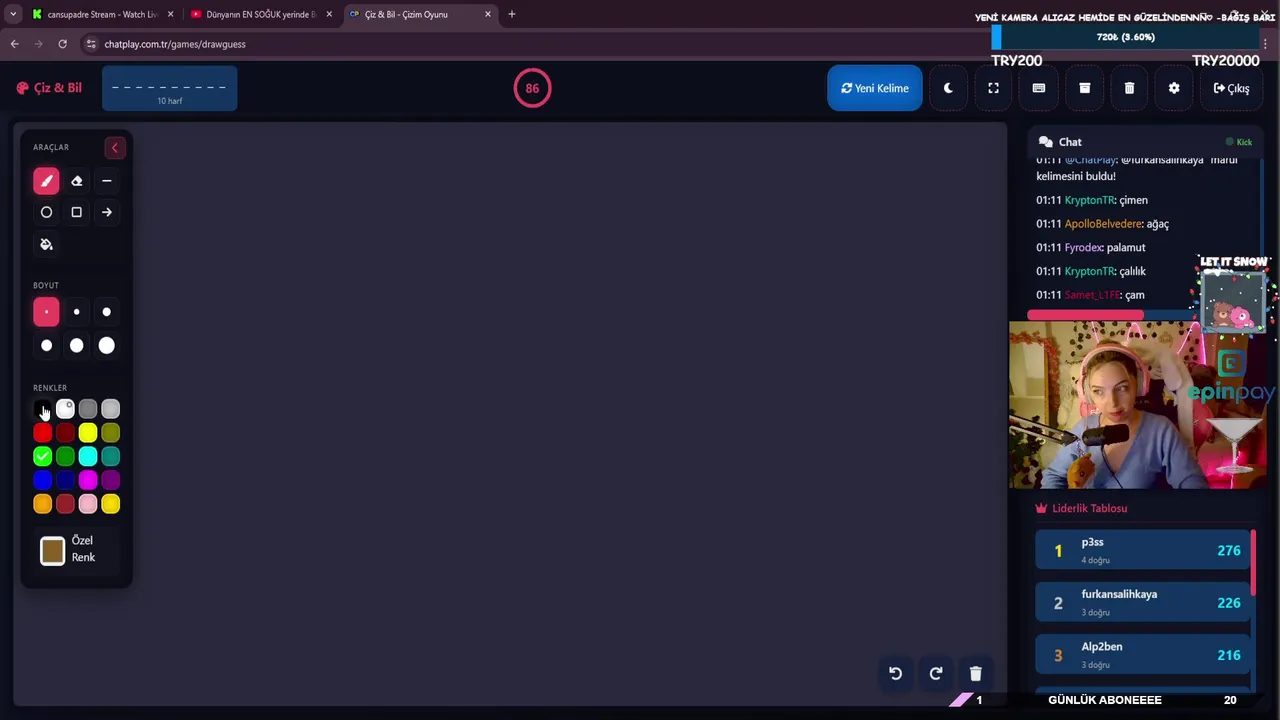The height and width of the screenshot is (720, 1280).
Task: Pick the orange color swatch
Action: (x=42, y=505)
